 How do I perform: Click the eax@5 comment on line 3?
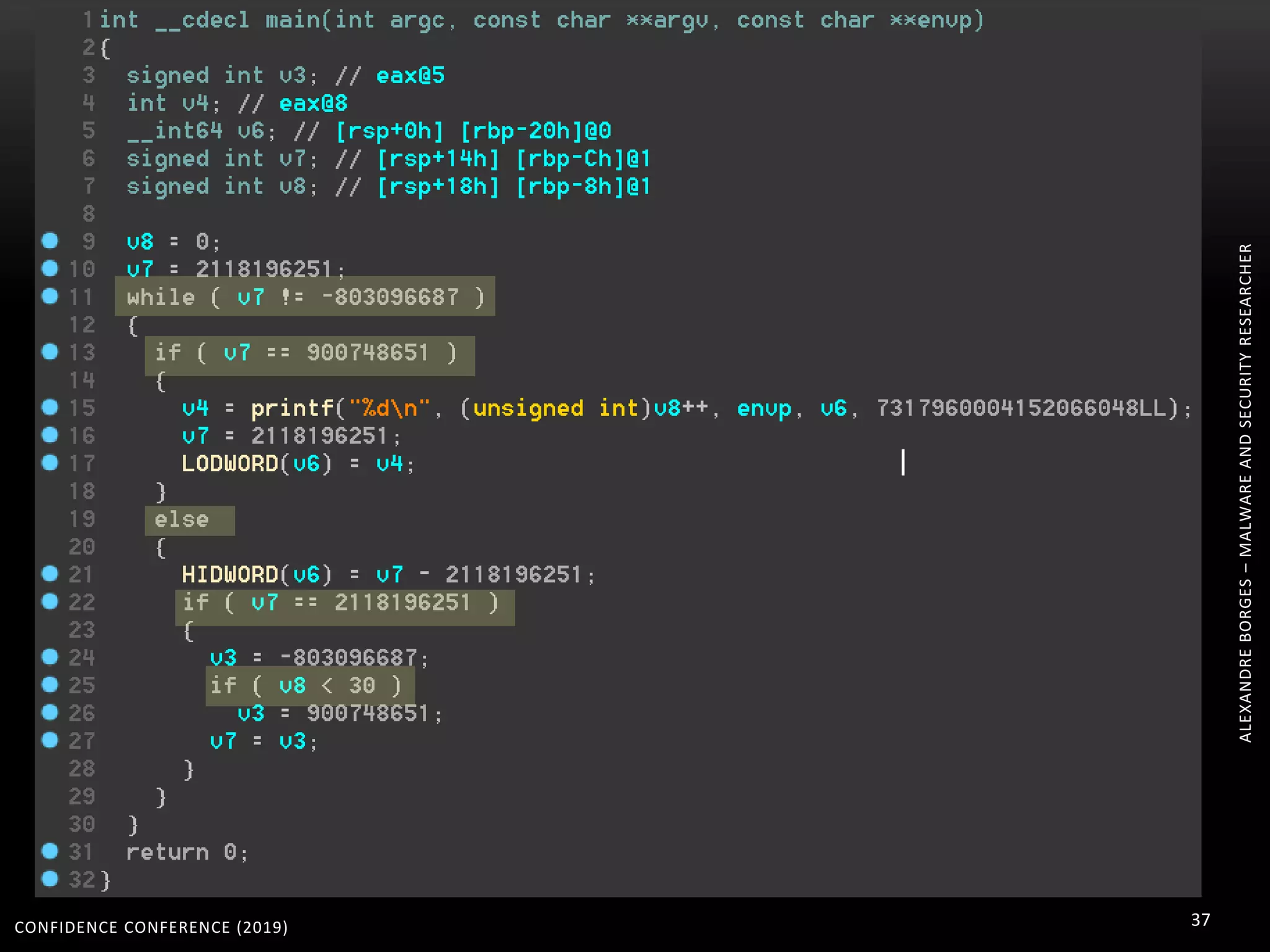(411, 76)
